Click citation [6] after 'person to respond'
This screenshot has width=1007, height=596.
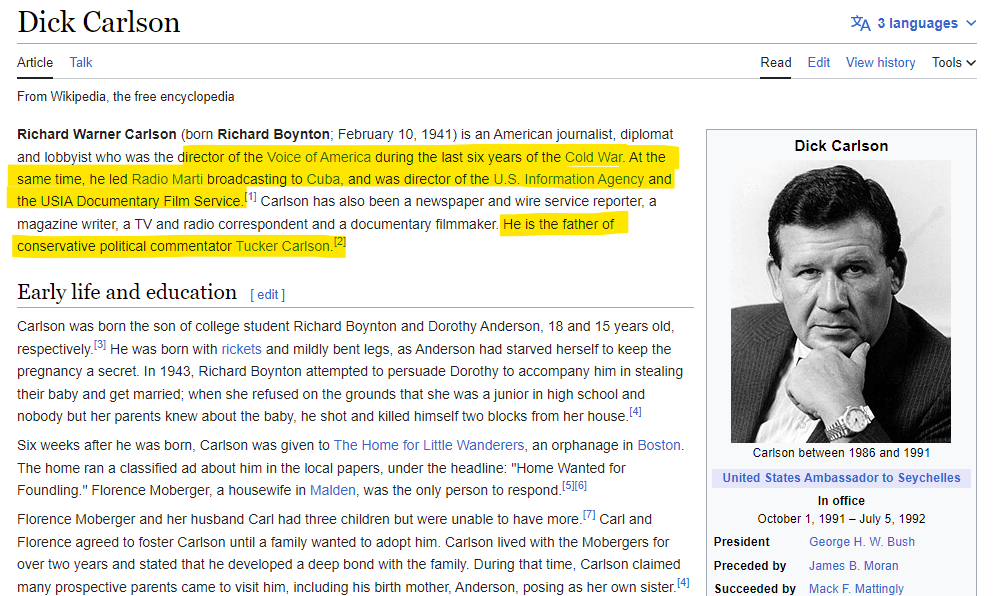(x=581, y=486)
